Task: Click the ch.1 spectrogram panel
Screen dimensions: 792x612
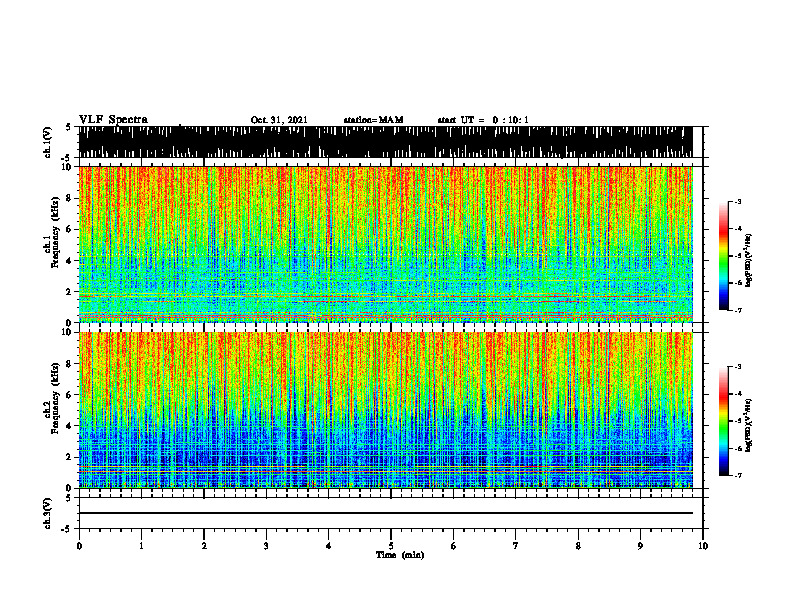Action: tap(385, 244)
